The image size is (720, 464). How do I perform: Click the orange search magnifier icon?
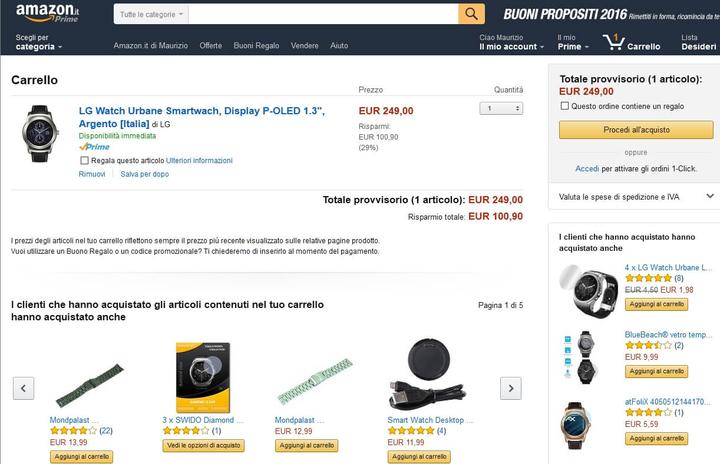(471, 14)
